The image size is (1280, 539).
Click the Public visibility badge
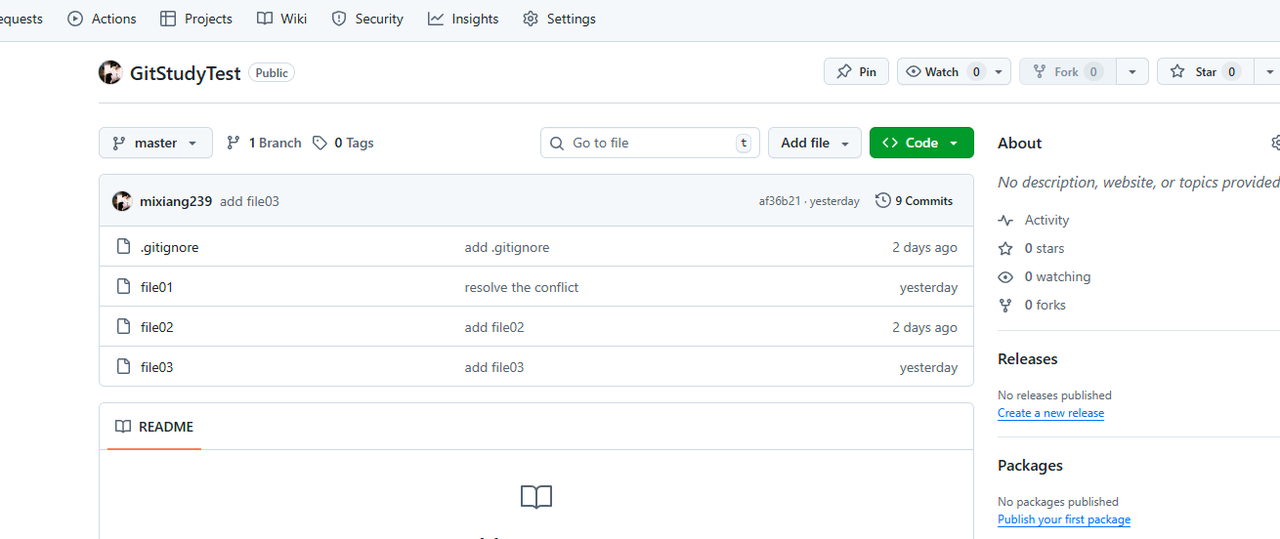[271, 73]
